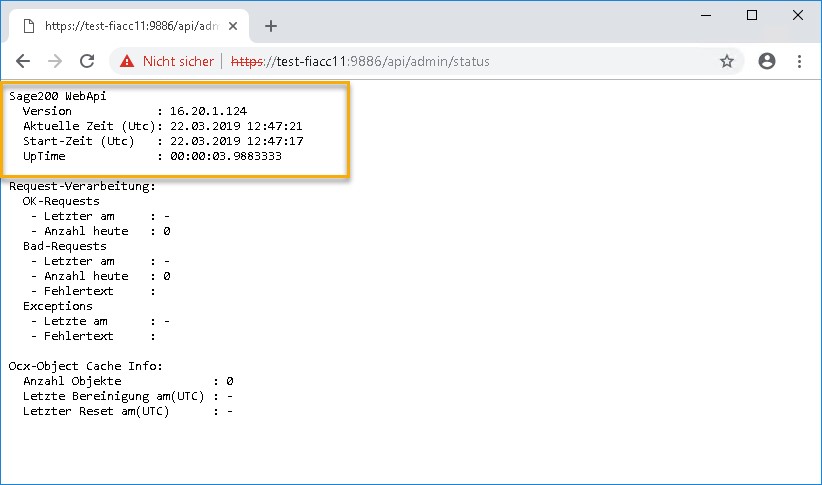Viewport: 822px width, 485px height.
Task: Click 'Fehlertext' under Exceptions
Action: (79, 336)
